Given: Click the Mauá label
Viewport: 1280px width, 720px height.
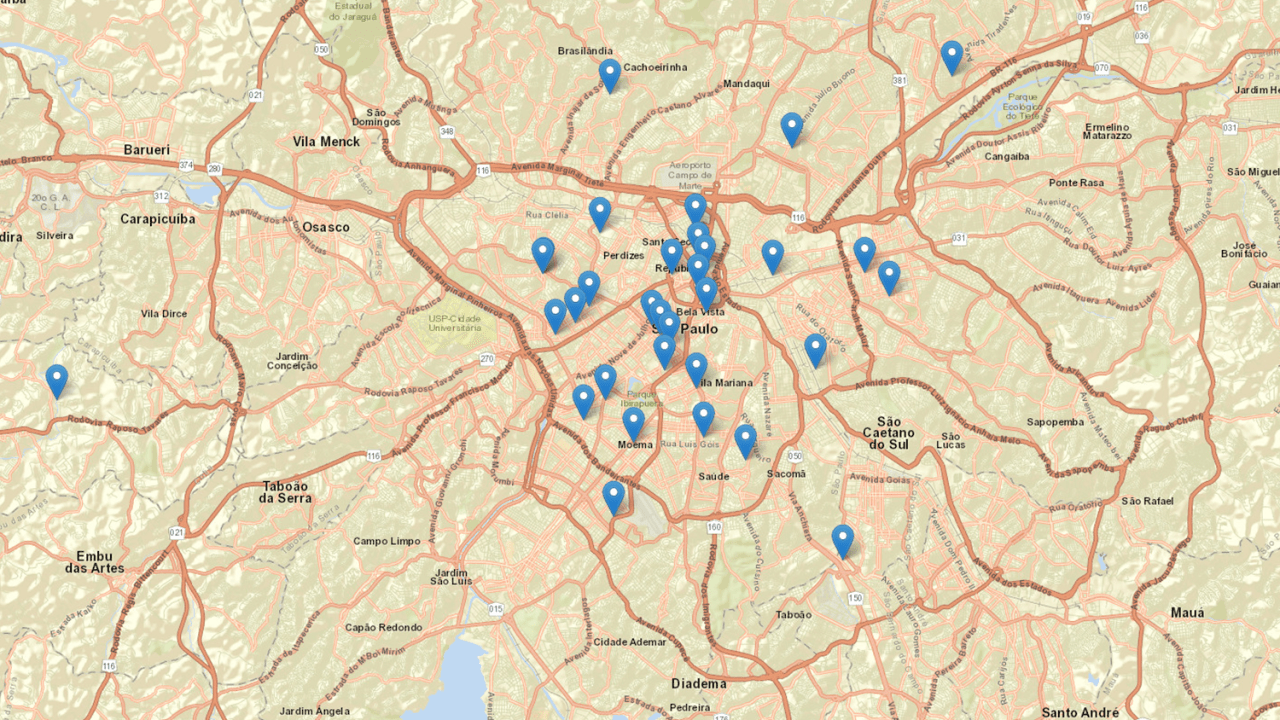Looking at the screenshot, I should tap(1187, 612).
